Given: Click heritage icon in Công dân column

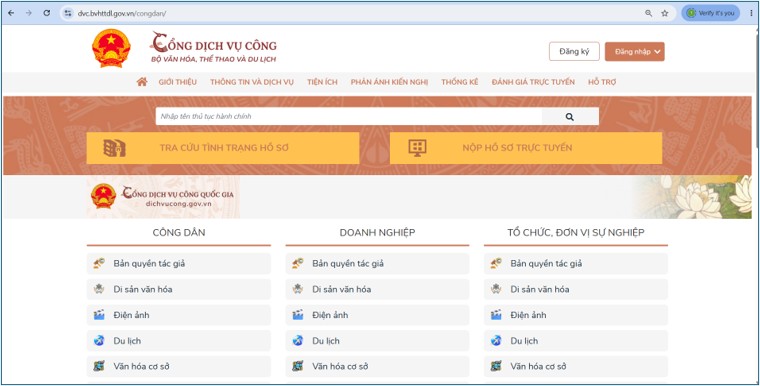Looking at the screenshot, I should pyautogui.click(x=99, y=290).
